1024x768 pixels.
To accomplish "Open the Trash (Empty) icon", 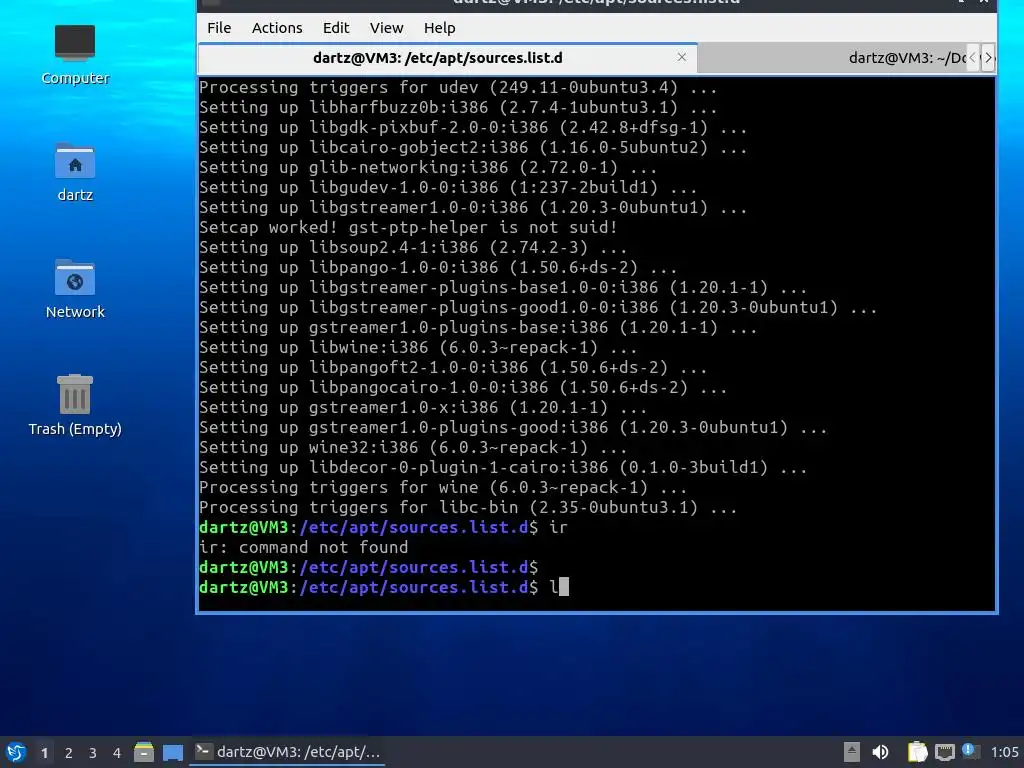I will click(x=74, y=405).
